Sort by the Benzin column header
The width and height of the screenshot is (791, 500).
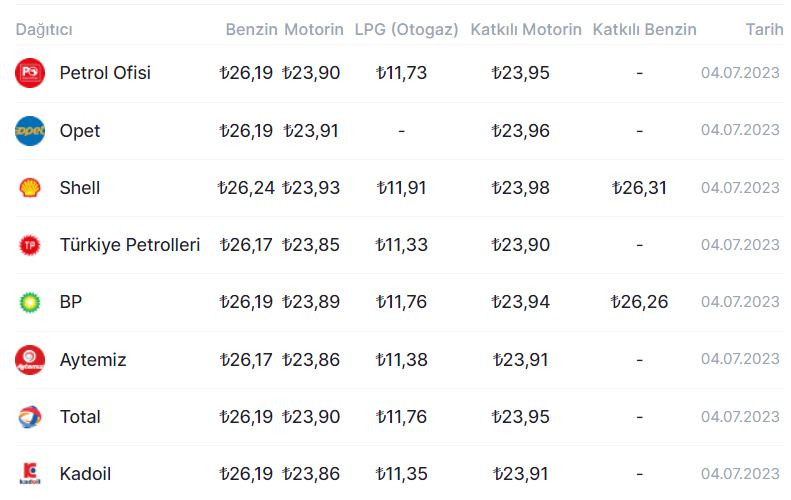(251, 29)
